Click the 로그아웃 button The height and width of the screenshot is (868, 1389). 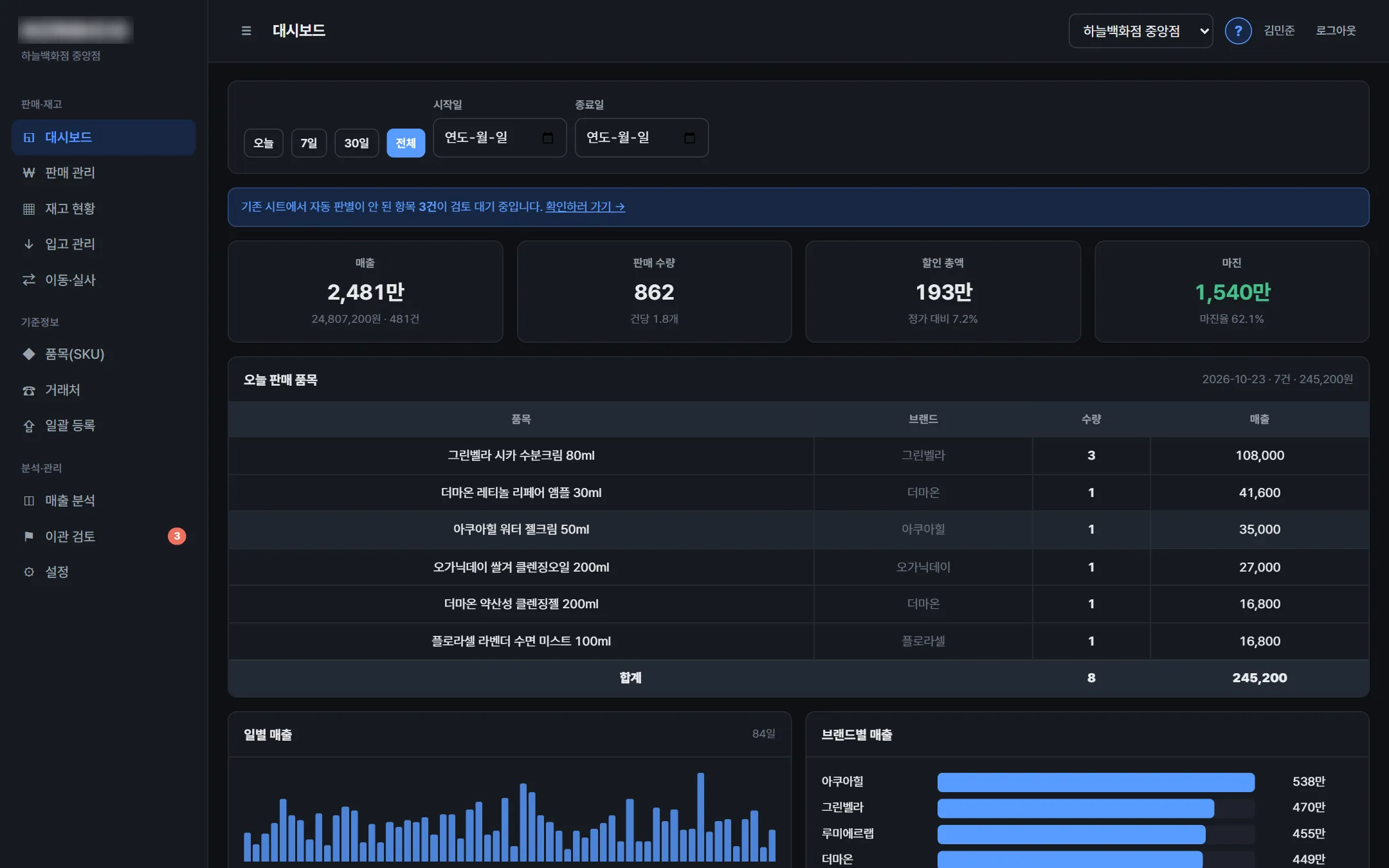pos(1336,31)
